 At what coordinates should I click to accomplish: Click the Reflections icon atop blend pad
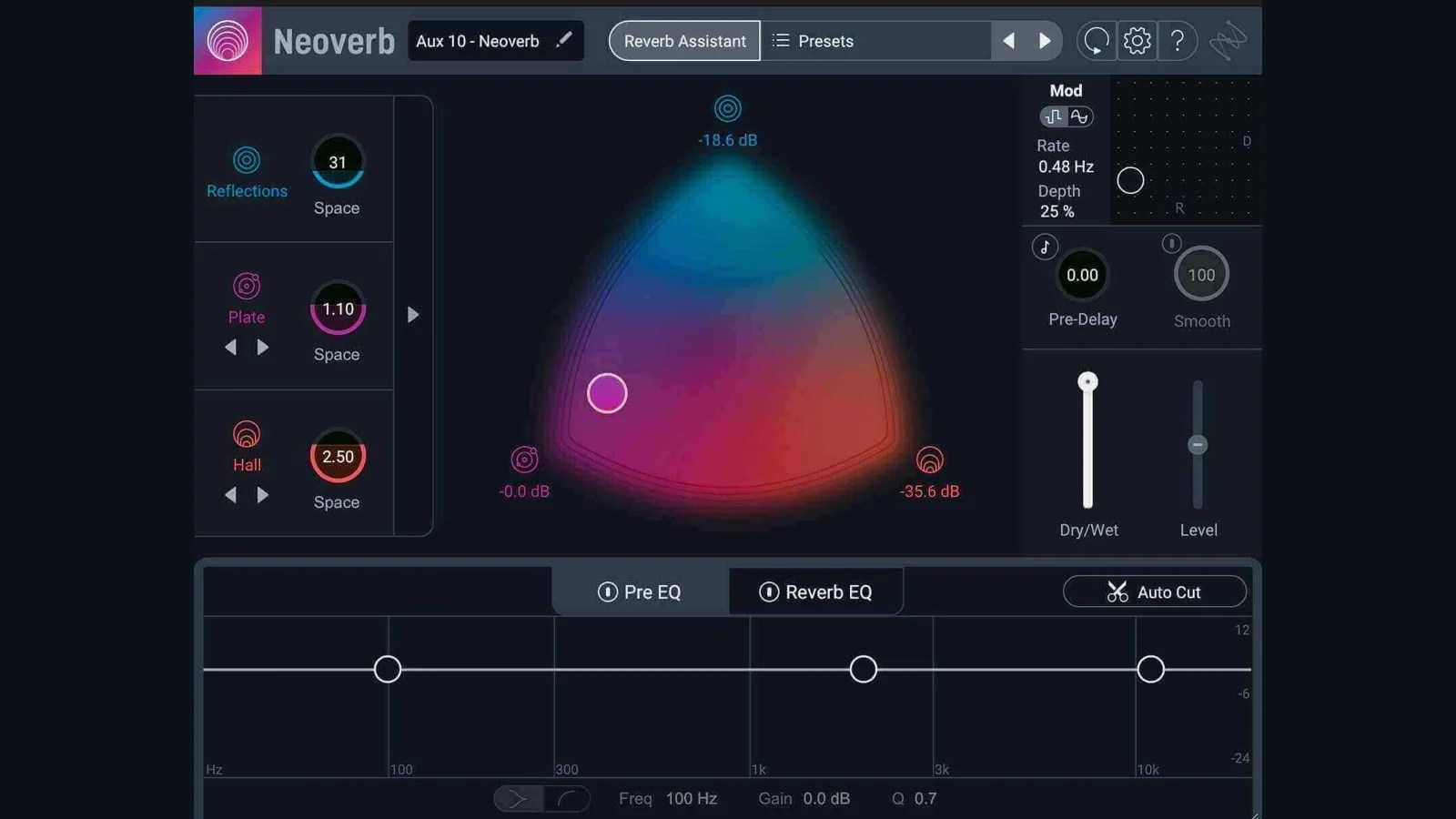click(727, 108)
